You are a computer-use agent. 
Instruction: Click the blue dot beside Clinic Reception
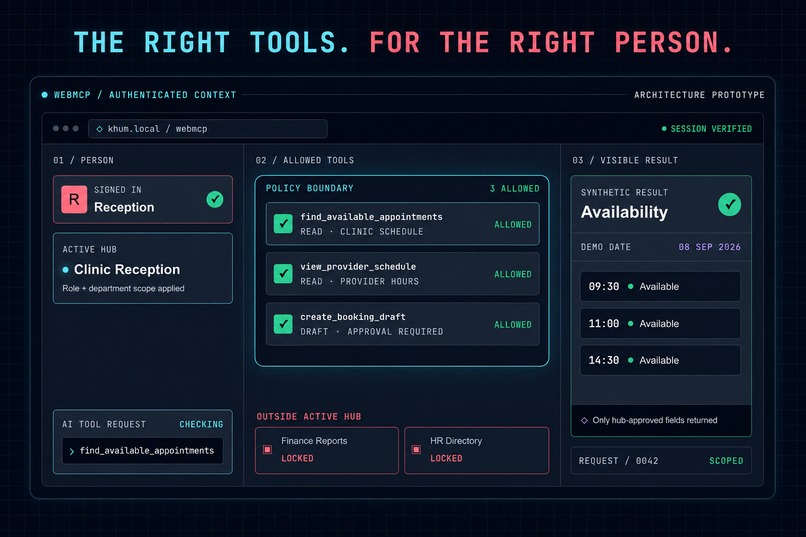coord(65,270)
